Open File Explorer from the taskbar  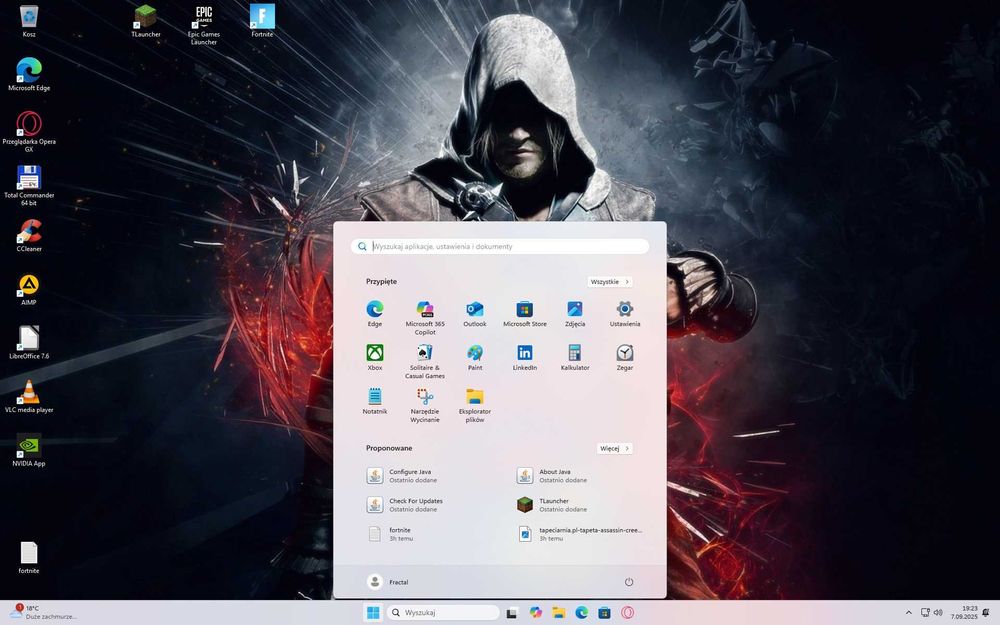pos(559,612)
